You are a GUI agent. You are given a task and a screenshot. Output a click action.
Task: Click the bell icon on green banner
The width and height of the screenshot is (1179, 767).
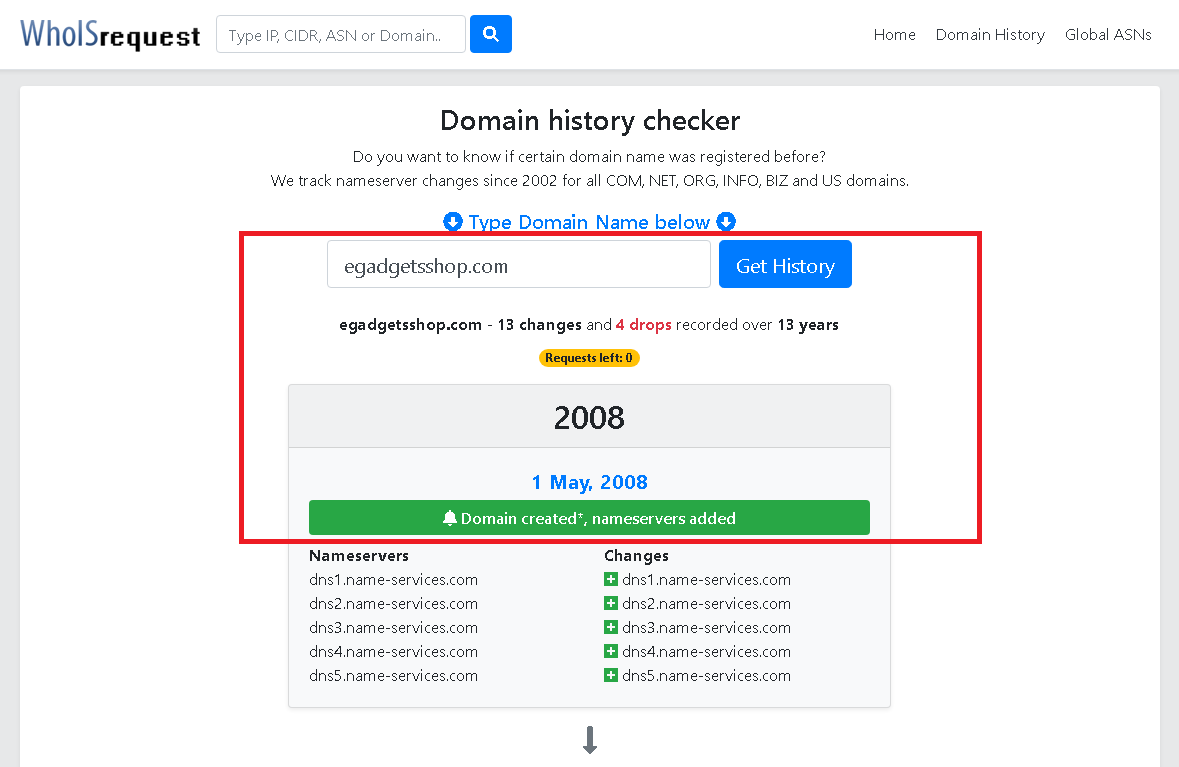pos(450,518)
